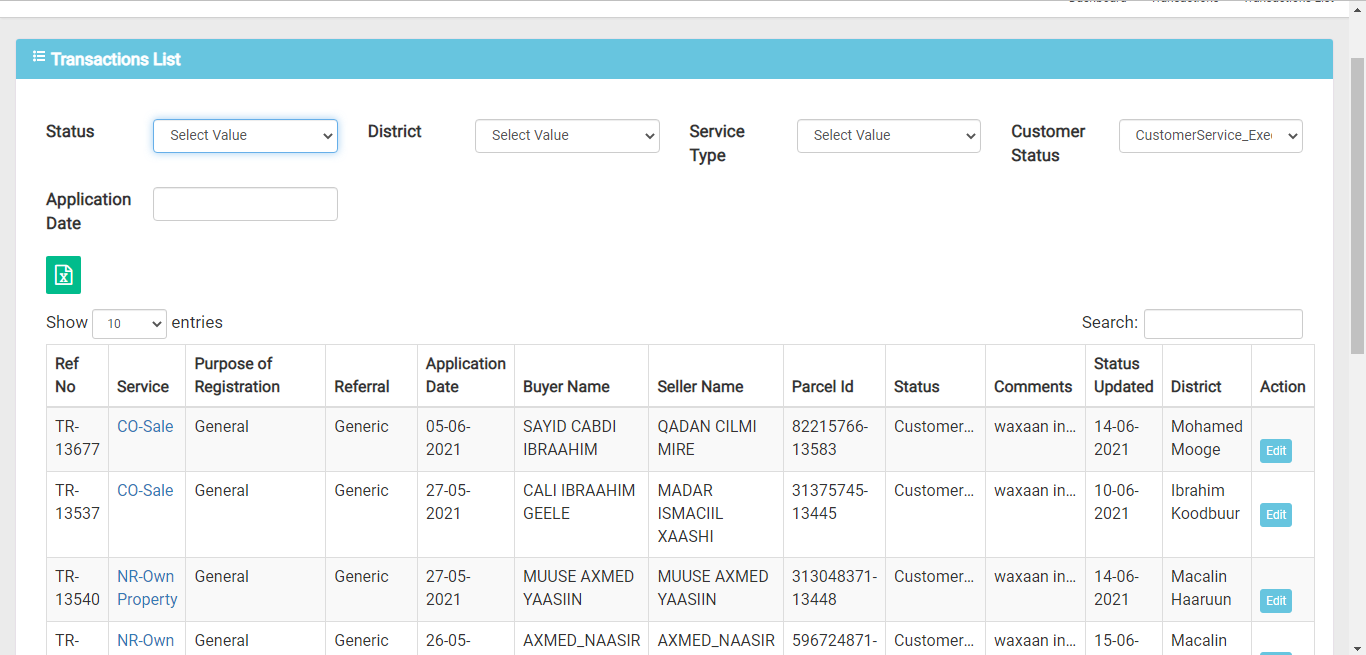
Task: Click the Action column header
Action: tap(1283, 375)
